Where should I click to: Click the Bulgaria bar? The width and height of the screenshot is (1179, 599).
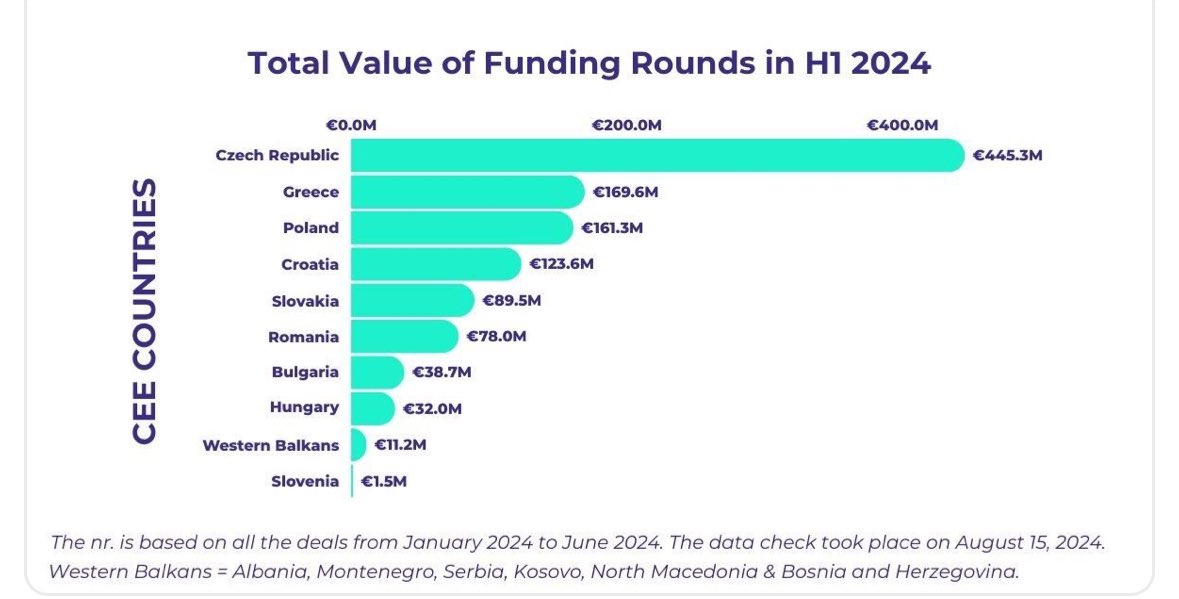(x=377, y=372)
